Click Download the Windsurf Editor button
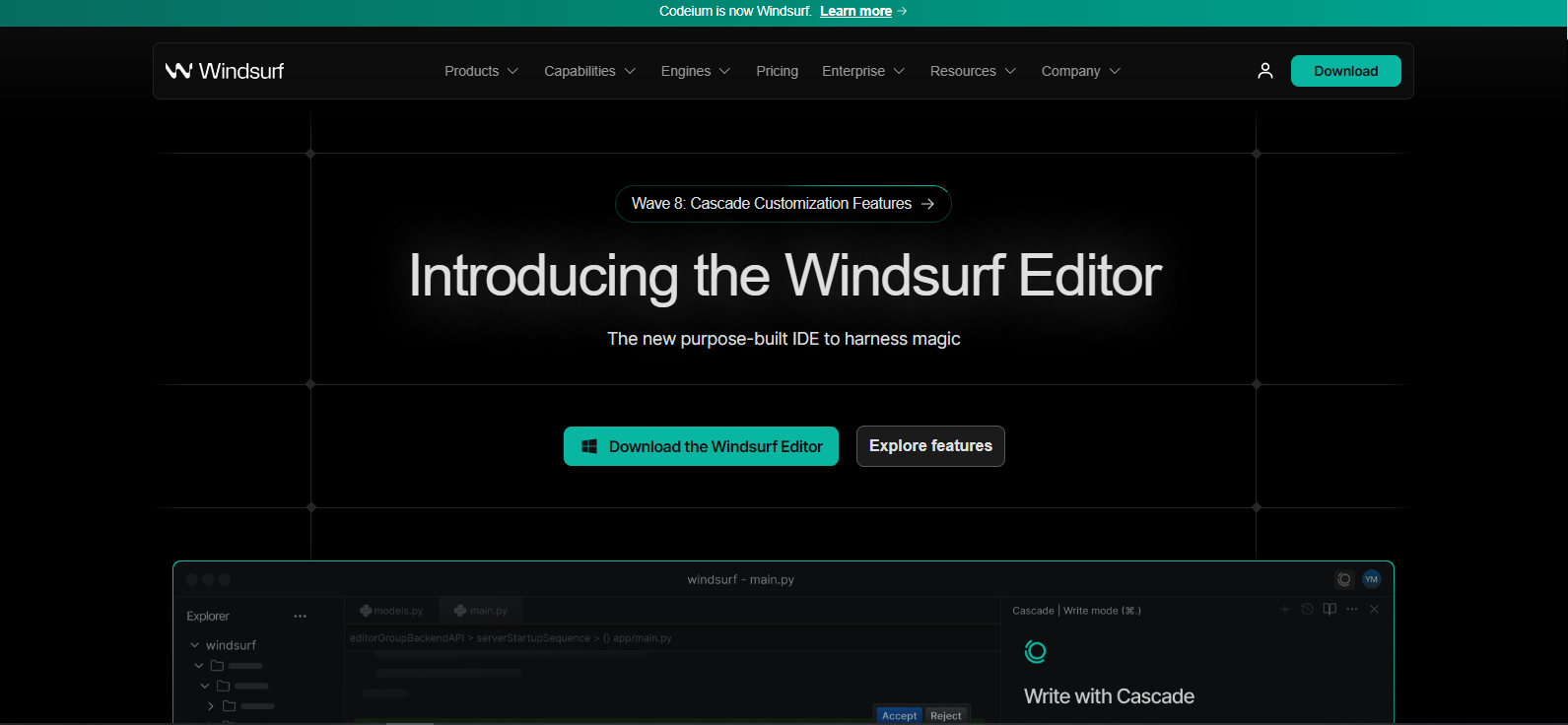This screenshot has width=1568, height=725. tap(701, 446)
